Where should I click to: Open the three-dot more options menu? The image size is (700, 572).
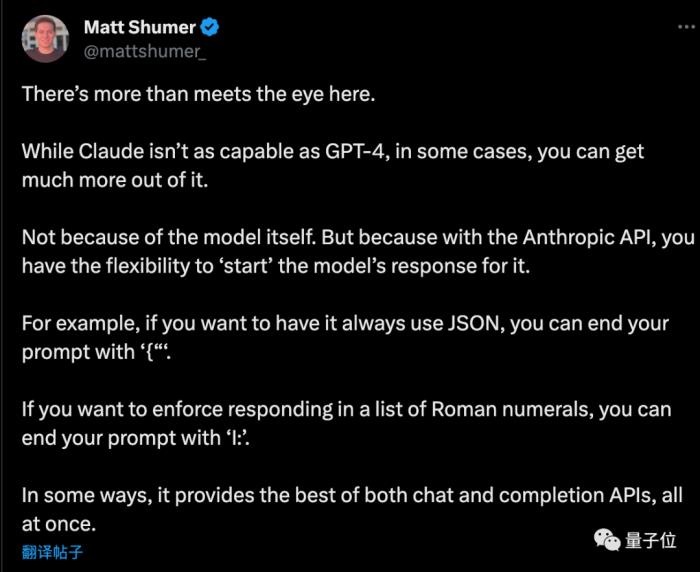pos(687,27)
